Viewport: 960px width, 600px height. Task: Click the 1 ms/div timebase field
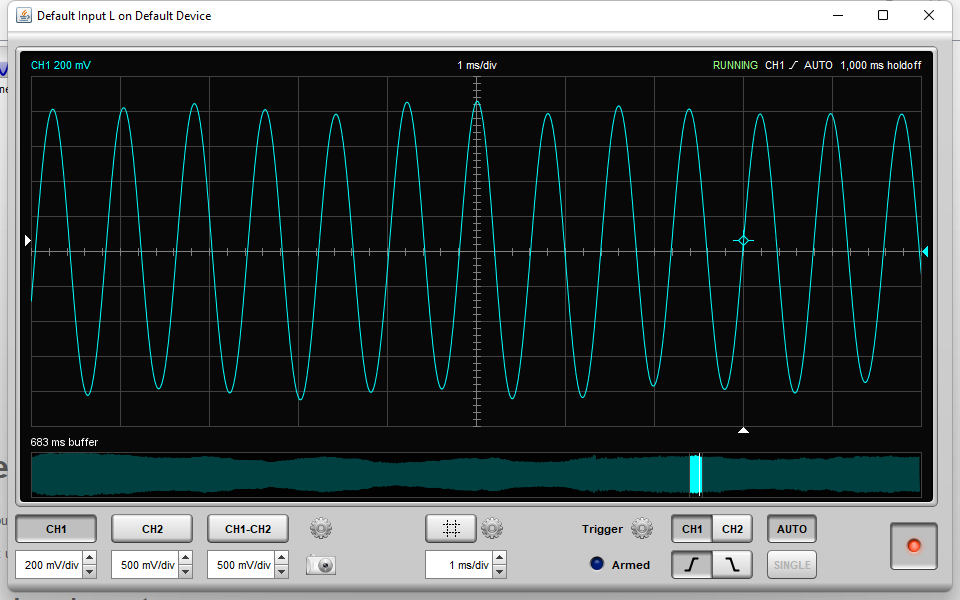tap(460, 564)
